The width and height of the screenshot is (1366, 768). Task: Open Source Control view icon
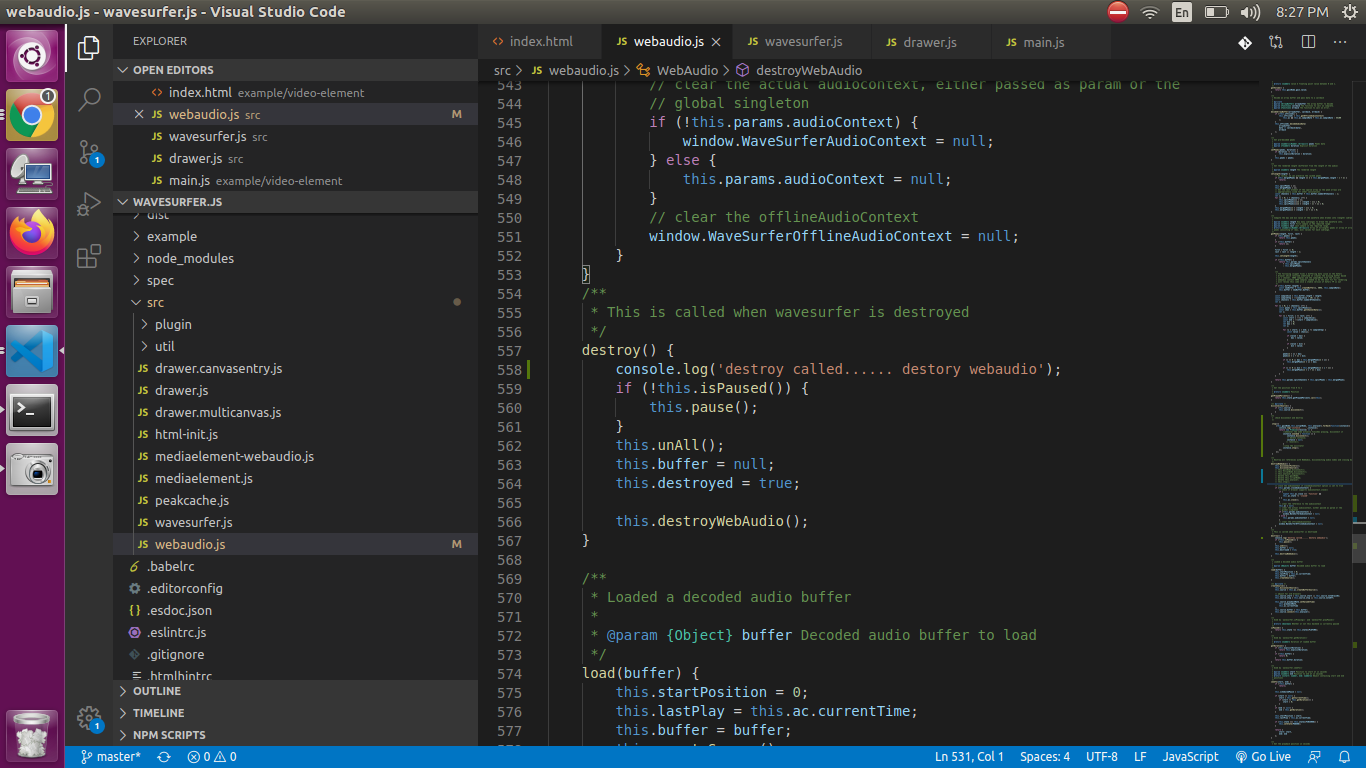[89, 152]
